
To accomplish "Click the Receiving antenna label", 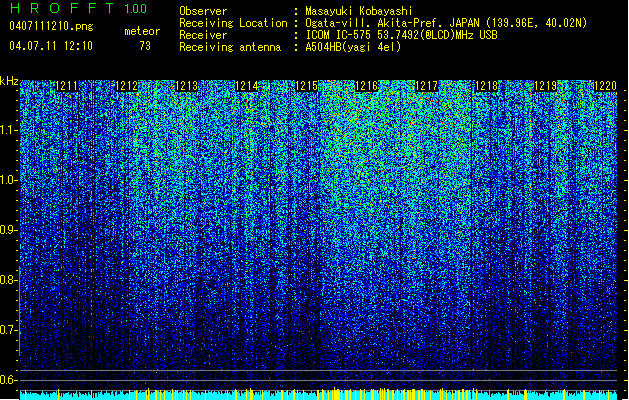I will point(230,47).
